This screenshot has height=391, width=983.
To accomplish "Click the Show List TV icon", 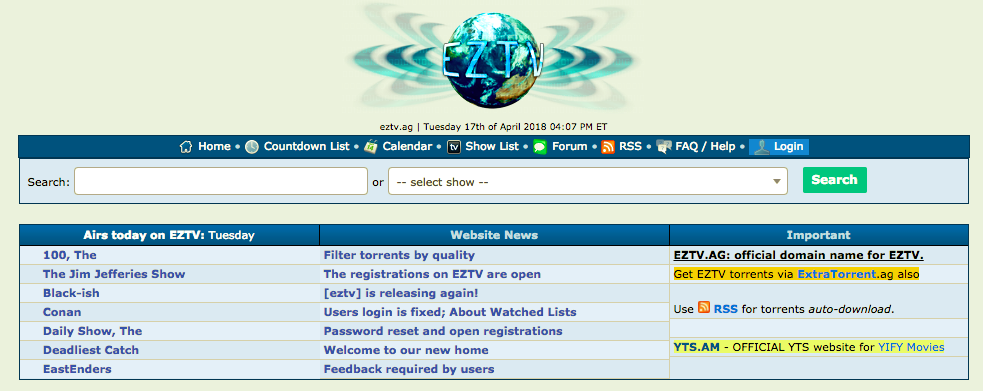I will tap(454, 147).
